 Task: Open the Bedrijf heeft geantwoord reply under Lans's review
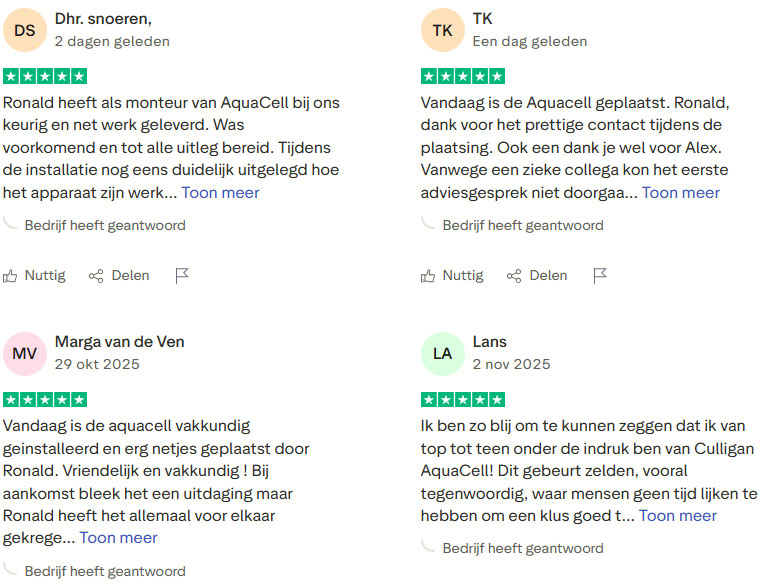pos(522,548)
